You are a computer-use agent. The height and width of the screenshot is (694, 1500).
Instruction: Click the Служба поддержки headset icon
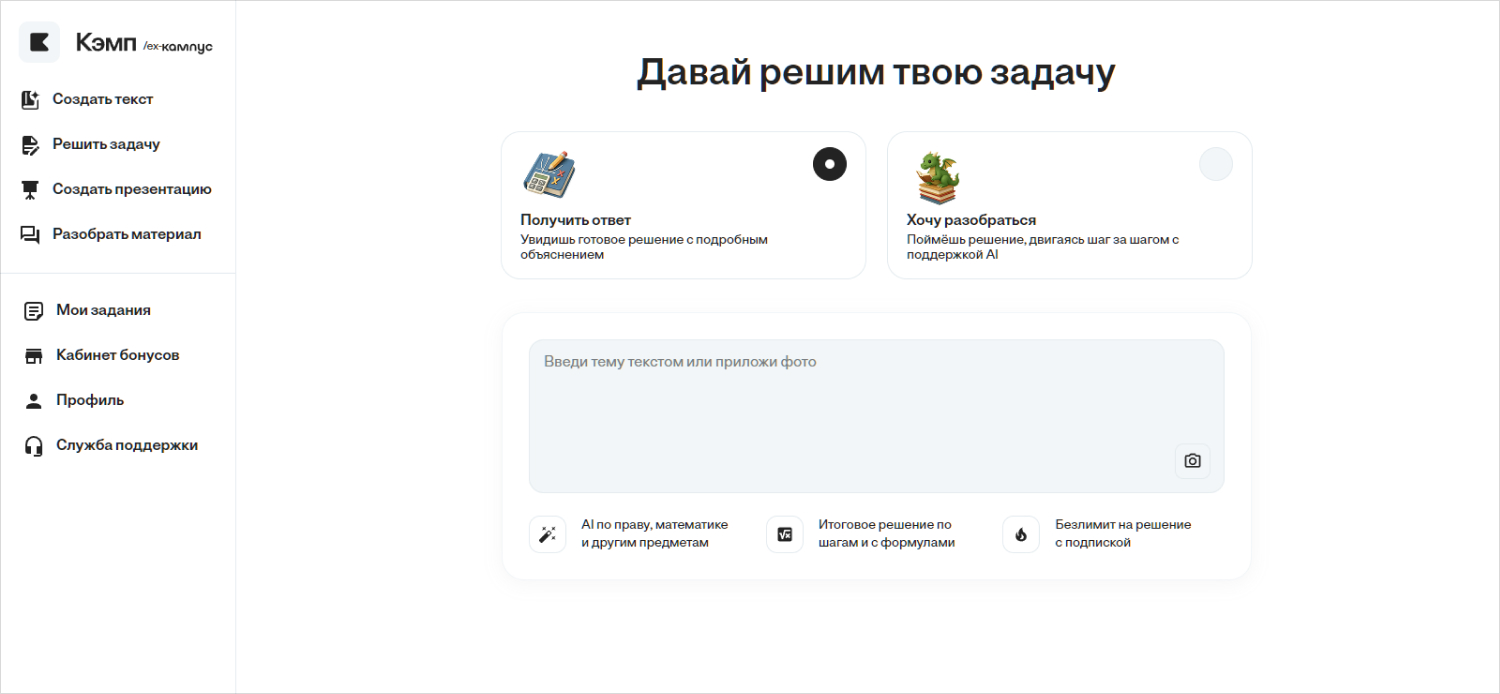(34, 446)
